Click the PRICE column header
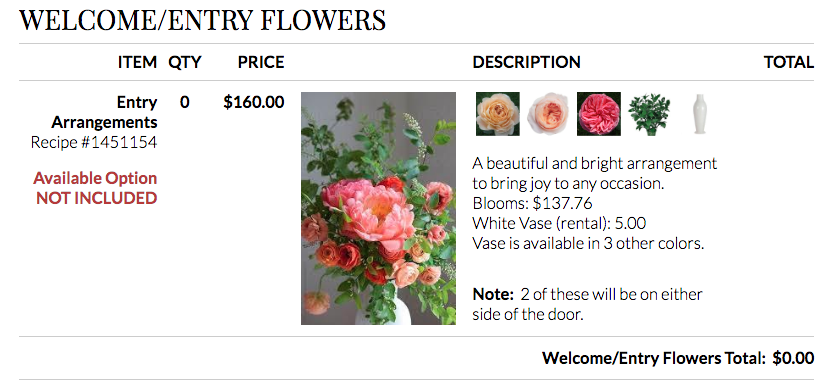The image size is (838, 385). 261,62
